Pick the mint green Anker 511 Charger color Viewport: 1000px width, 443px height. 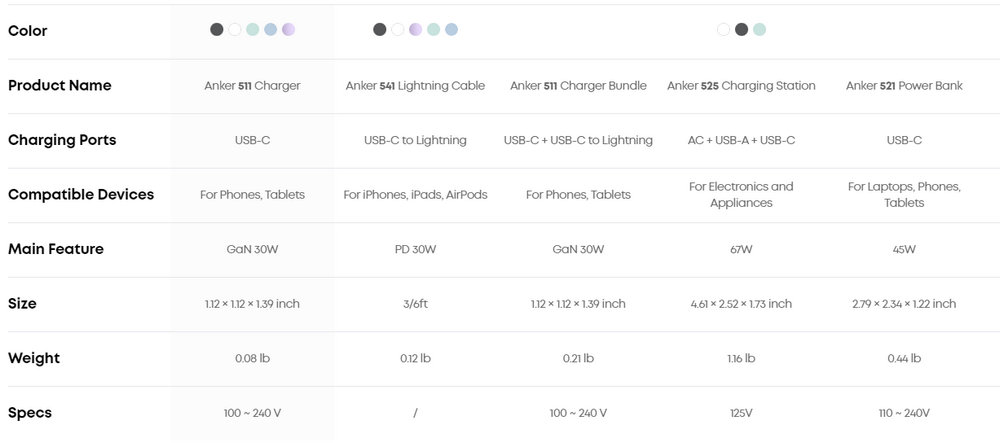[x=253, y=30]
